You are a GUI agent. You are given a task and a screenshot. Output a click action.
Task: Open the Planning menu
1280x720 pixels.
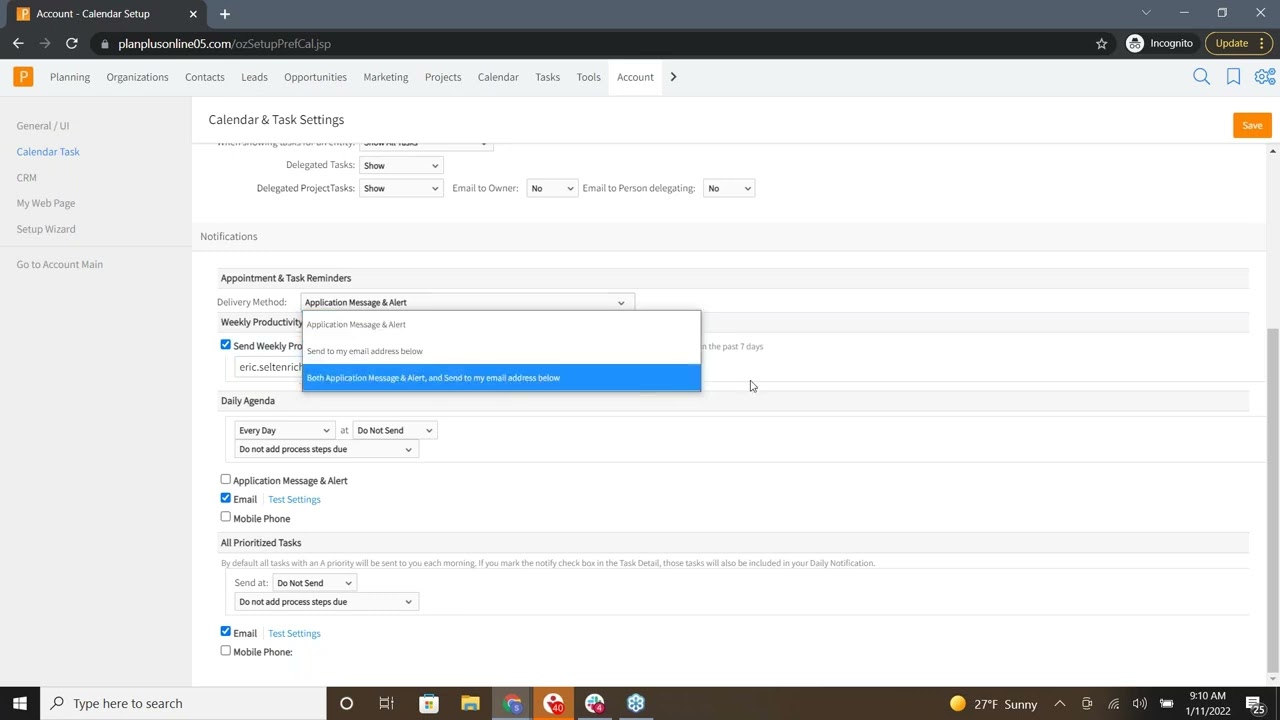[x=70, y=77]
